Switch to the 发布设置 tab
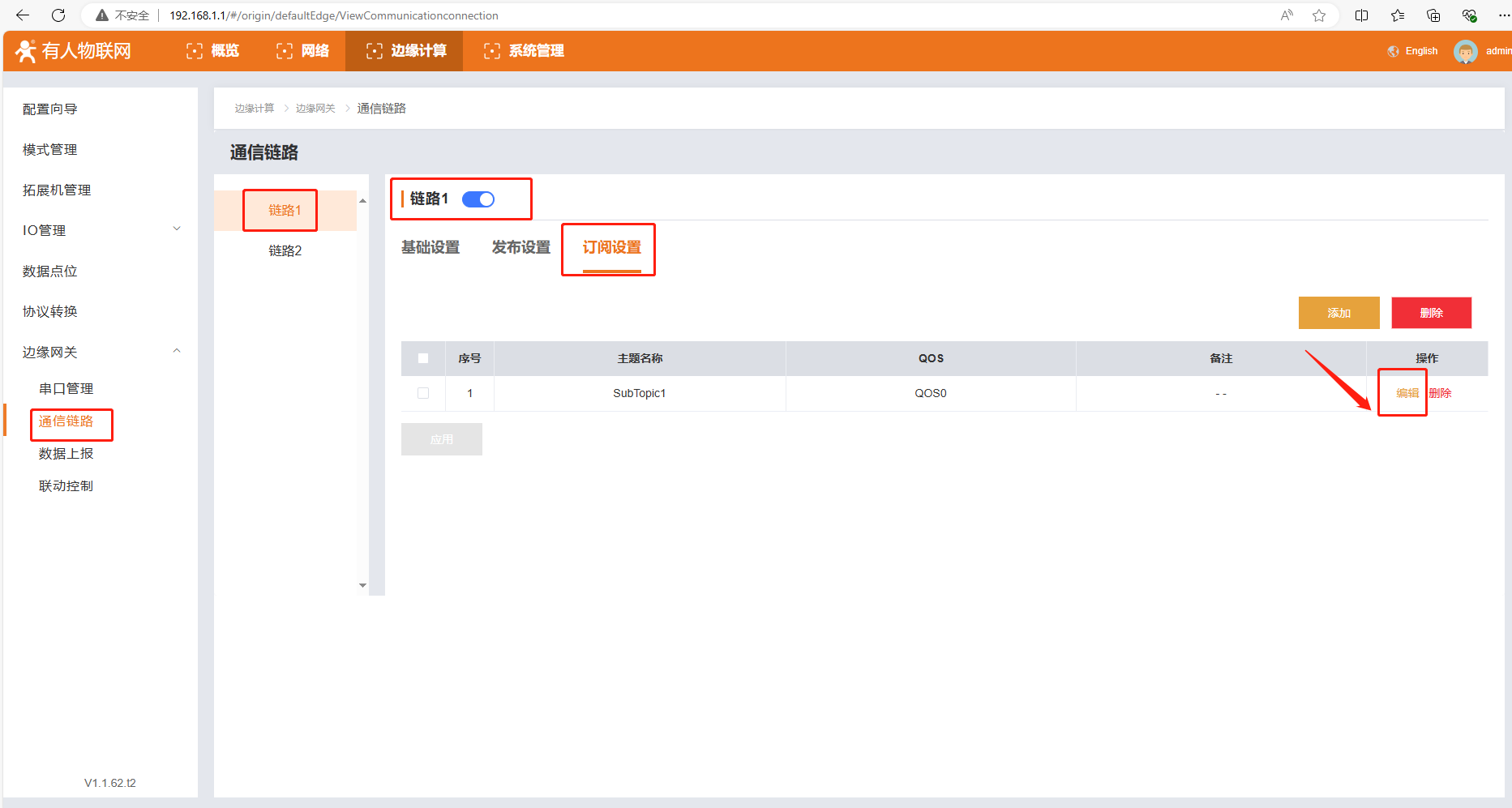1512x808 pixels. [x=520, y=248]
